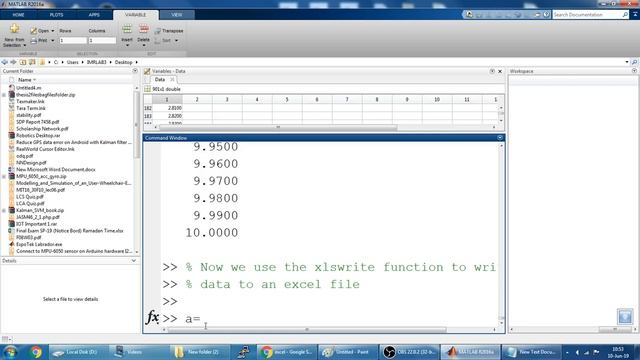Close the Variables editor panel
Viewport: 640px width, 360px height.
pyautogui.click(x=500, y=71)
